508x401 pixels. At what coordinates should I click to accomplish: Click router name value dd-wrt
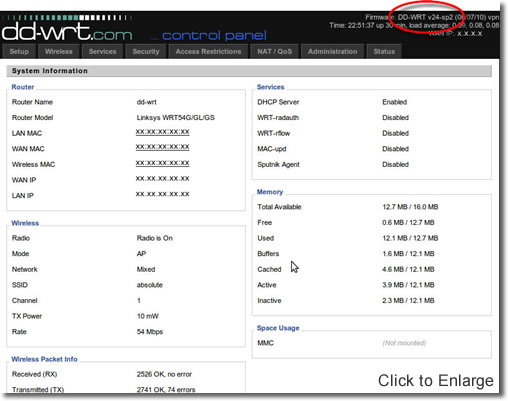(x=147, y=102)
